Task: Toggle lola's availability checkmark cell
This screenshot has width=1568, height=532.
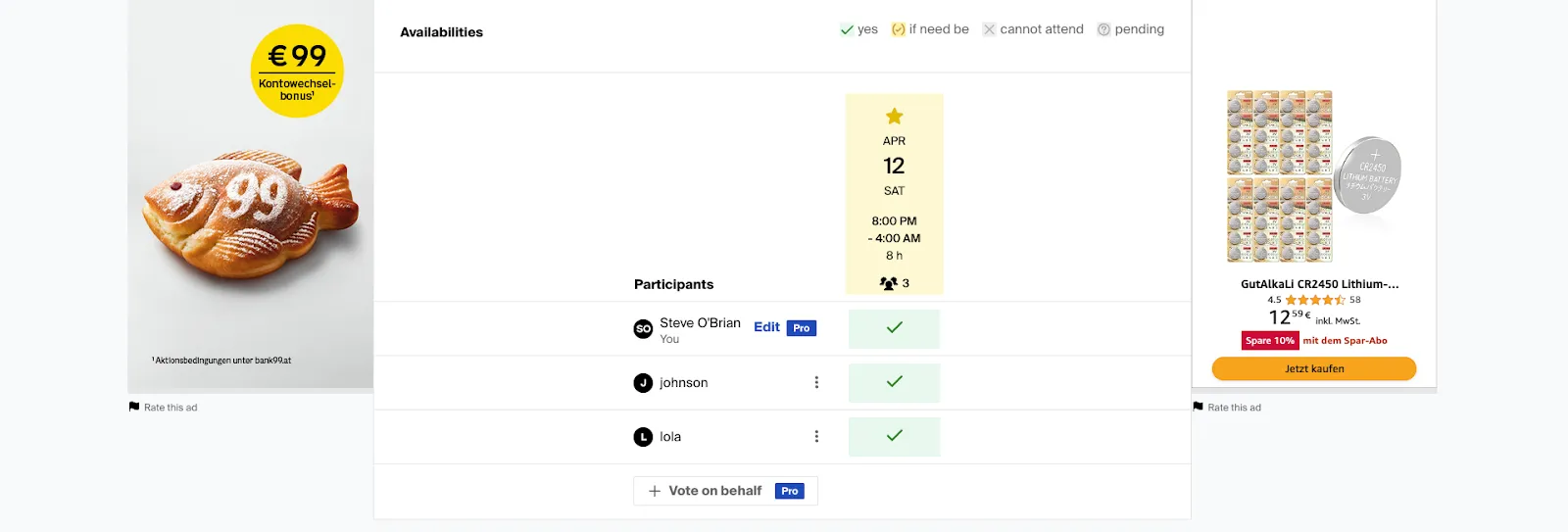Action: (x=894, y=436)
